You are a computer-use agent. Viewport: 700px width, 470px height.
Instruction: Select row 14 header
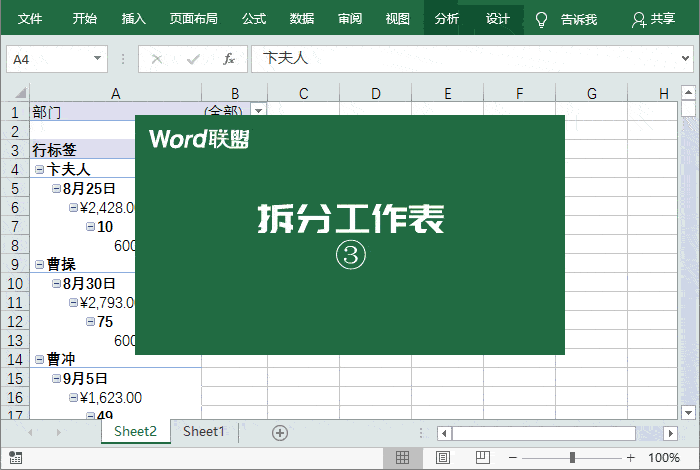coord(15,359)
